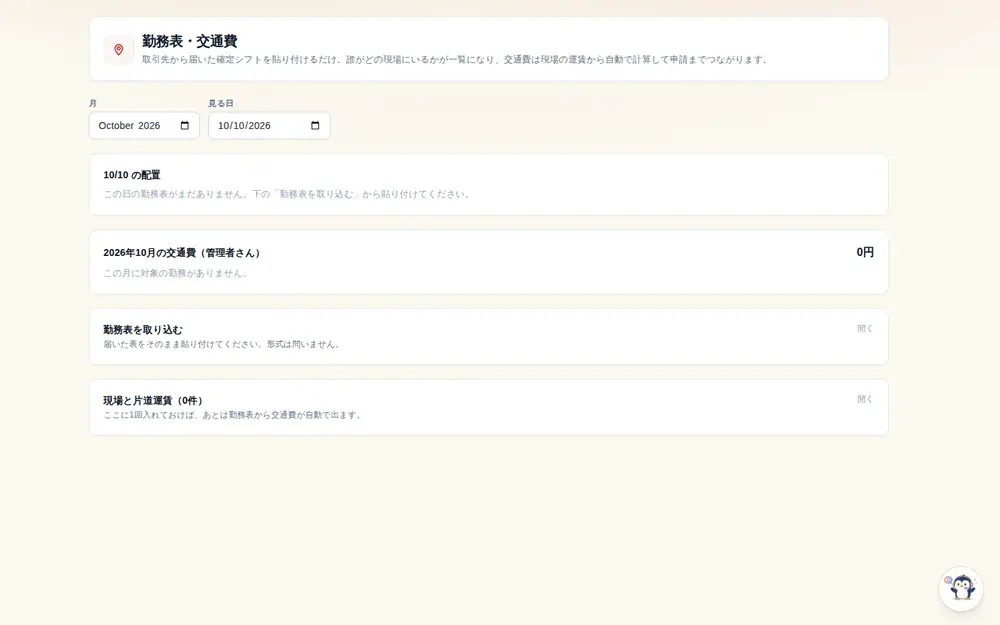
Task: Click the 10/10 の配置 heading
Action: click(132, 175)
